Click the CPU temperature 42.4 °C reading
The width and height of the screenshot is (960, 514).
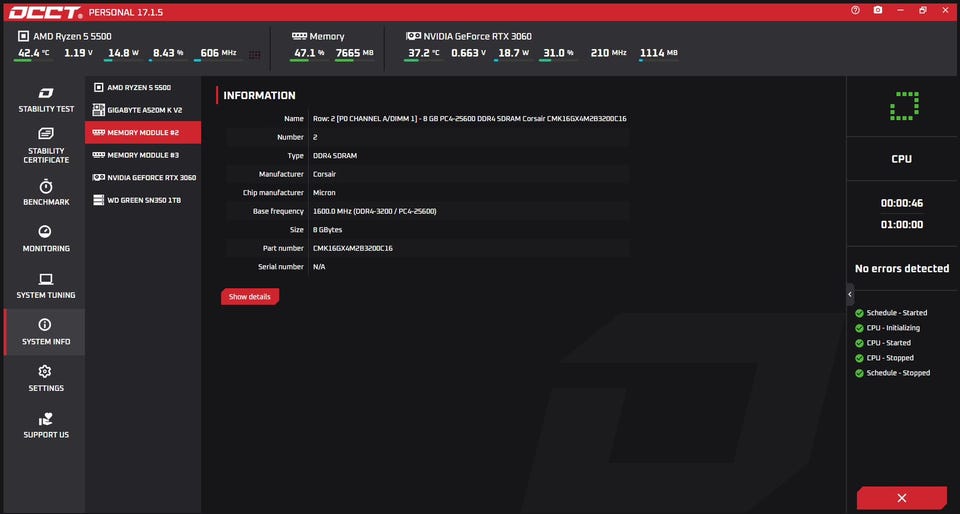pyautogui.click(x=33, y=53)
